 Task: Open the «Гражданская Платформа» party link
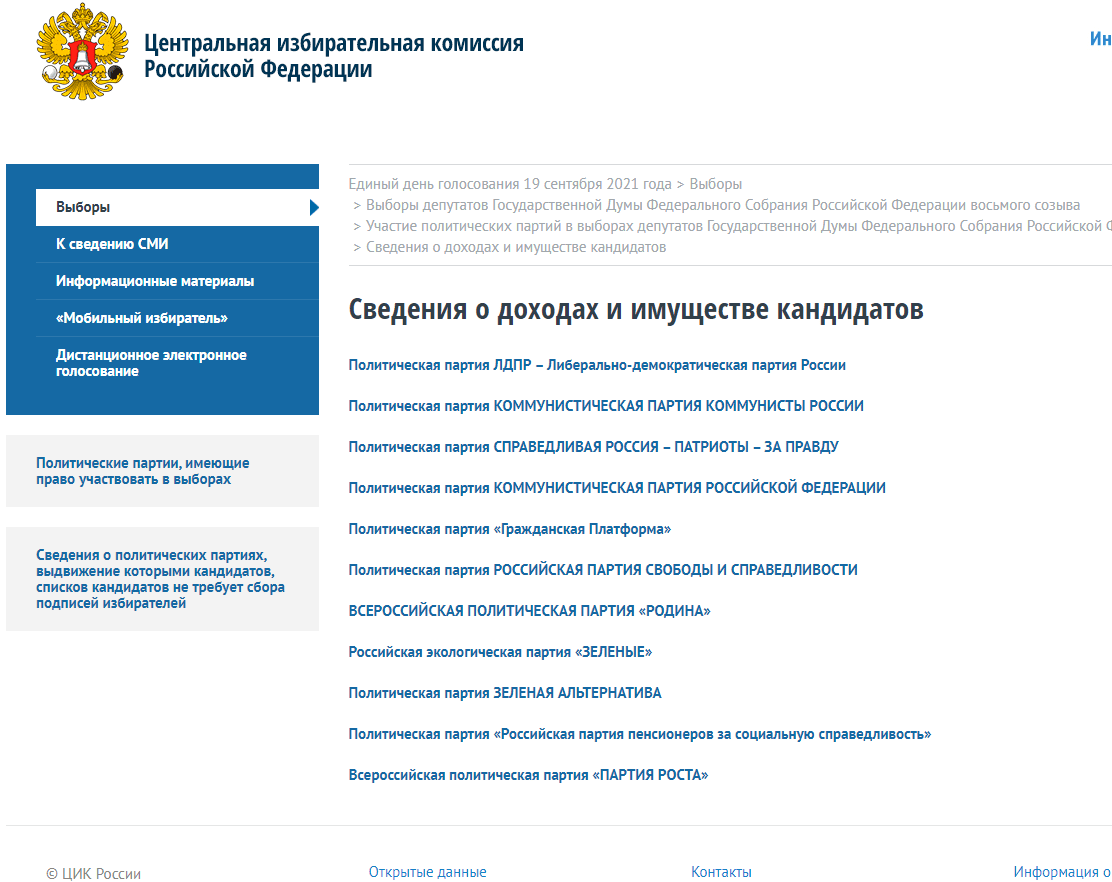coord(509,529)
